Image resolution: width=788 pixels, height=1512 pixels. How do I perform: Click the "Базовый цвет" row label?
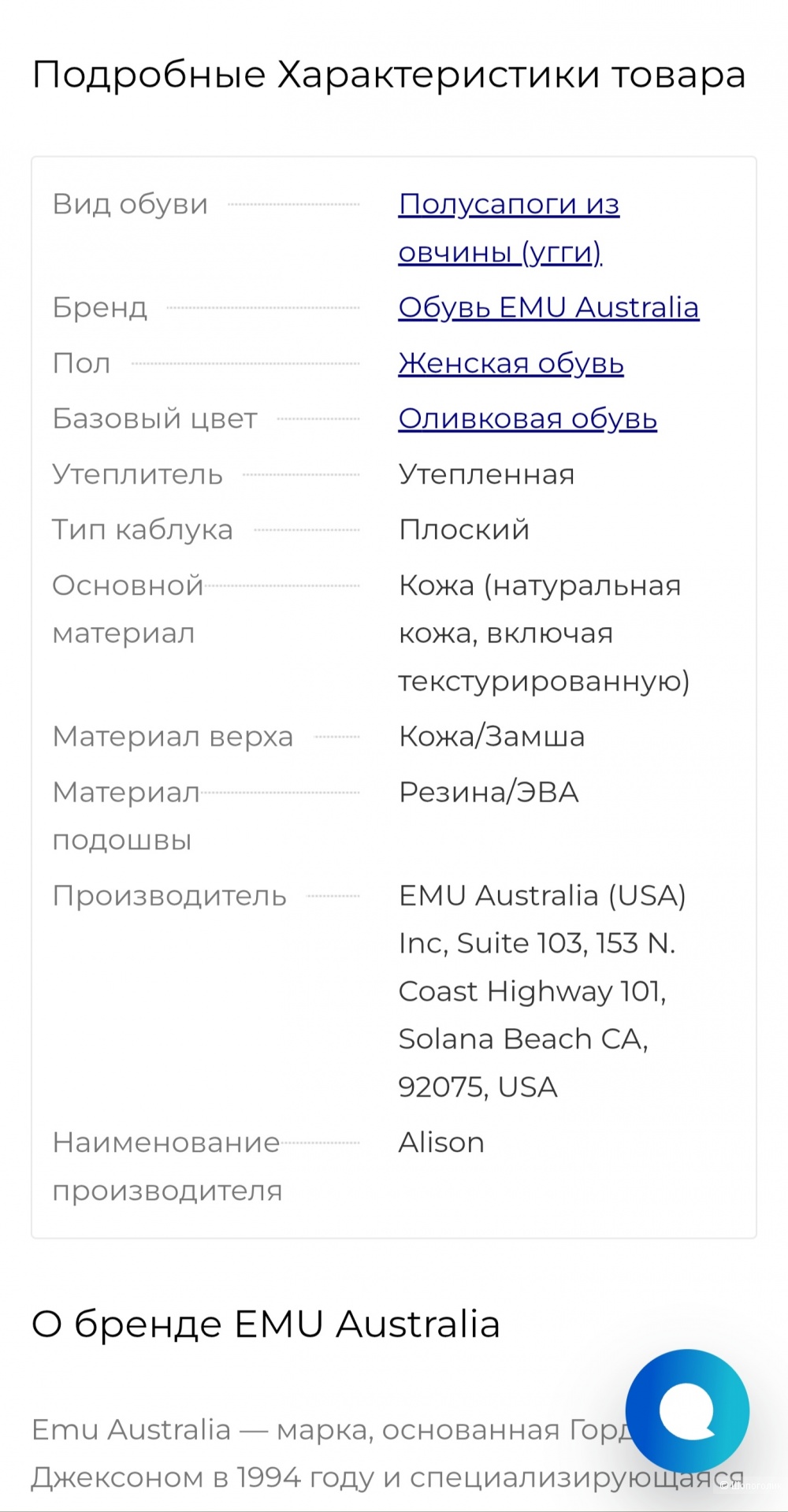(x=154, y=419)
